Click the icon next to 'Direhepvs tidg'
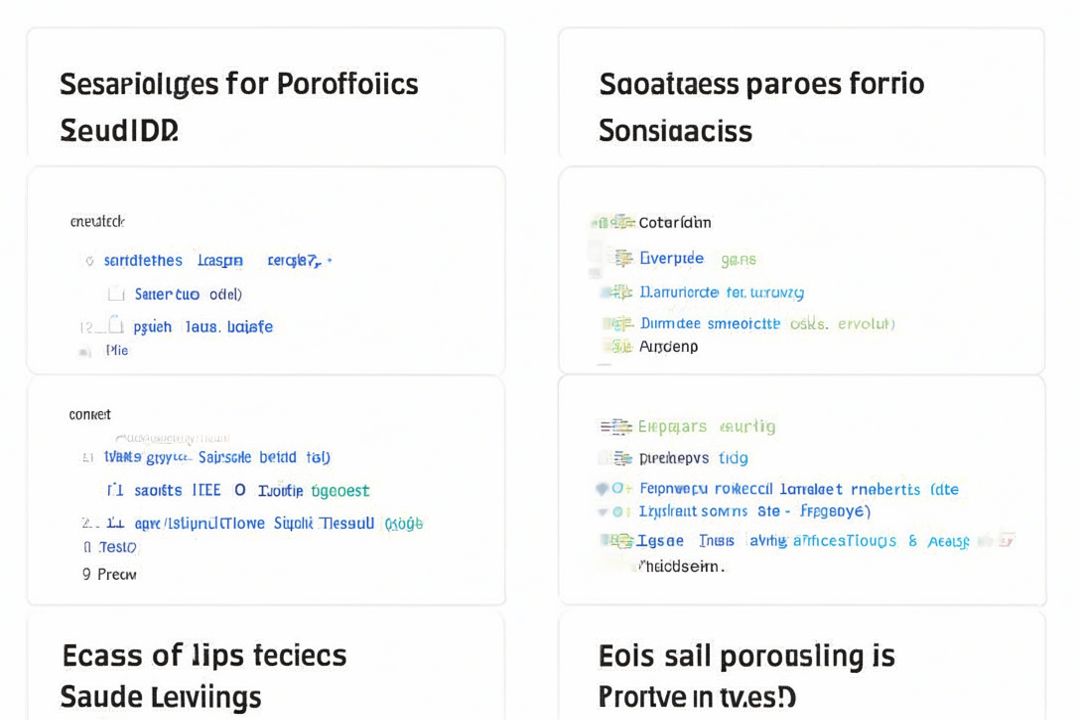 pyautogui.click(x=623, y=458)
